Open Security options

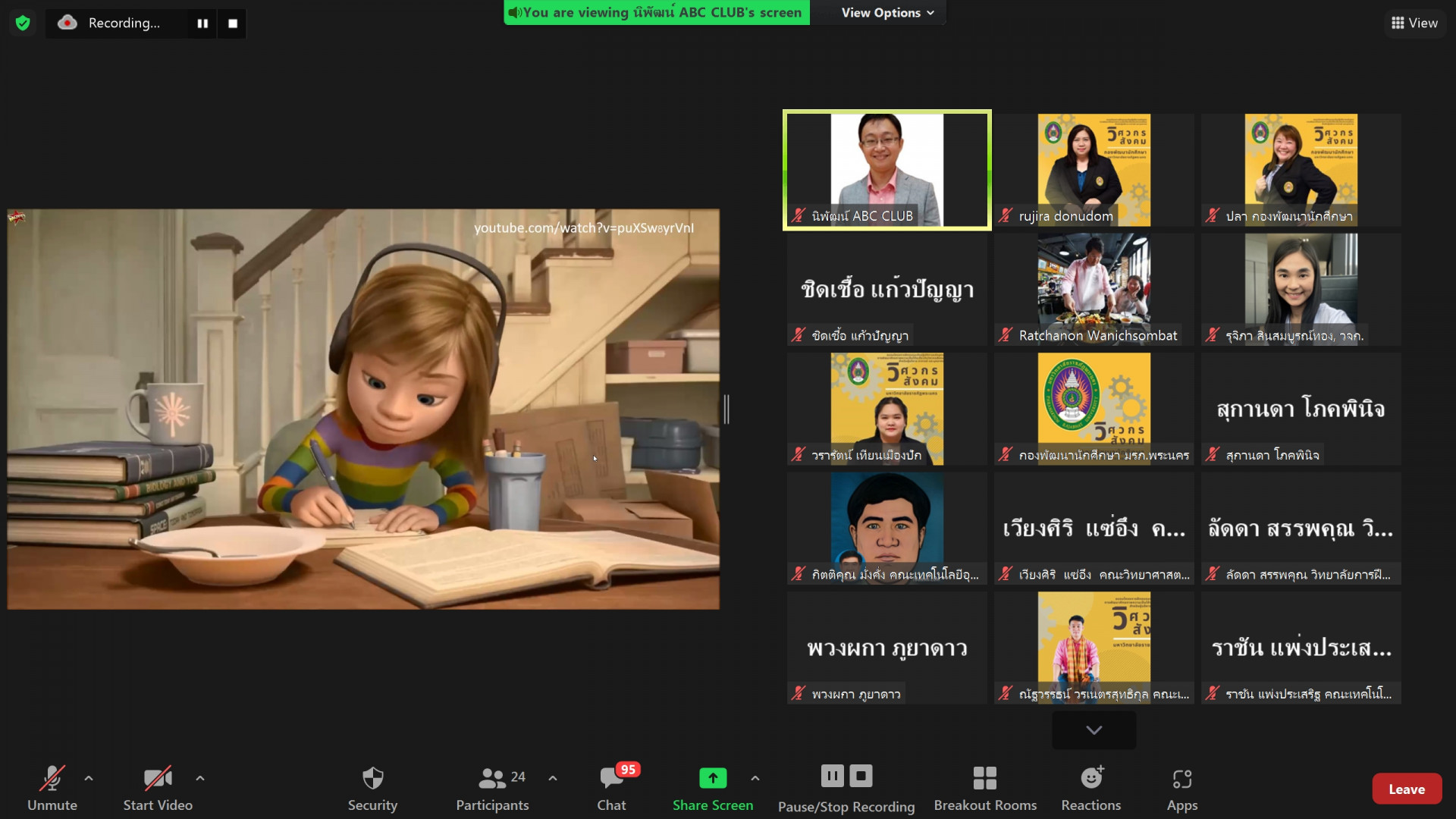pyautogui.click(x=372, y=789)
